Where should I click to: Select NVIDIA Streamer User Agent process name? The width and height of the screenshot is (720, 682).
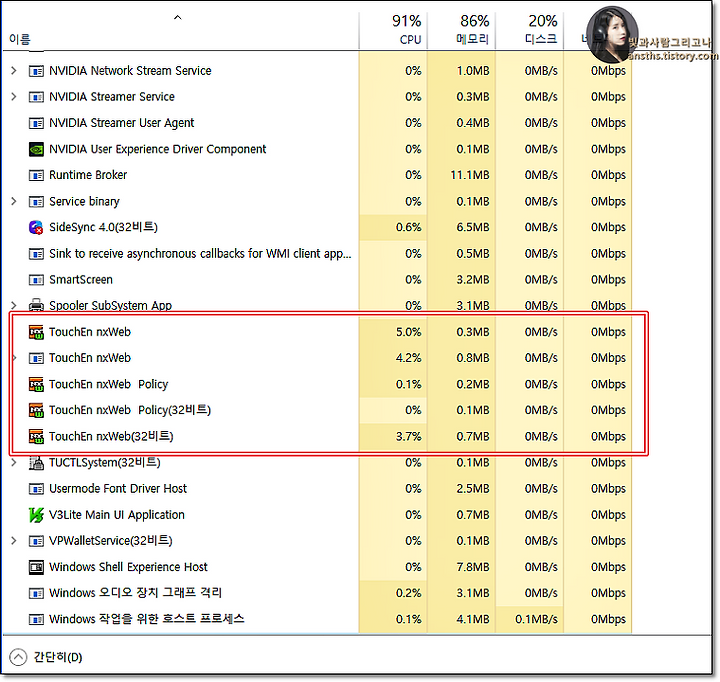[x=121, y=123]
